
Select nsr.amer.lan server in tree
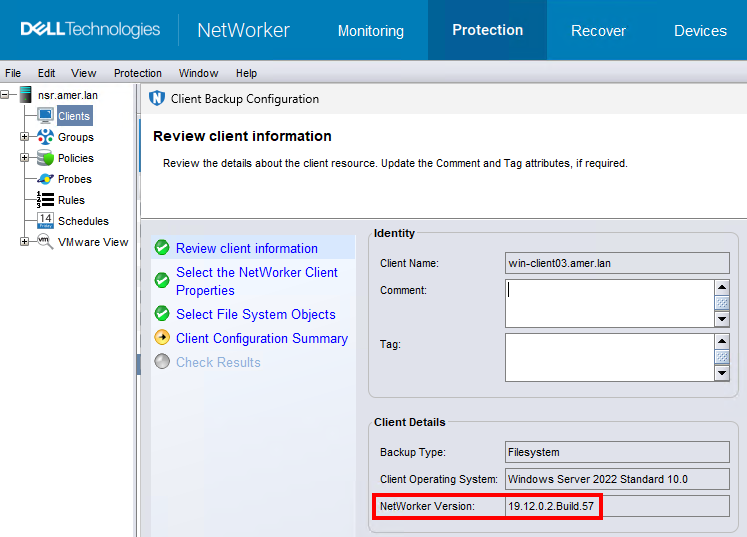[68, 95]
